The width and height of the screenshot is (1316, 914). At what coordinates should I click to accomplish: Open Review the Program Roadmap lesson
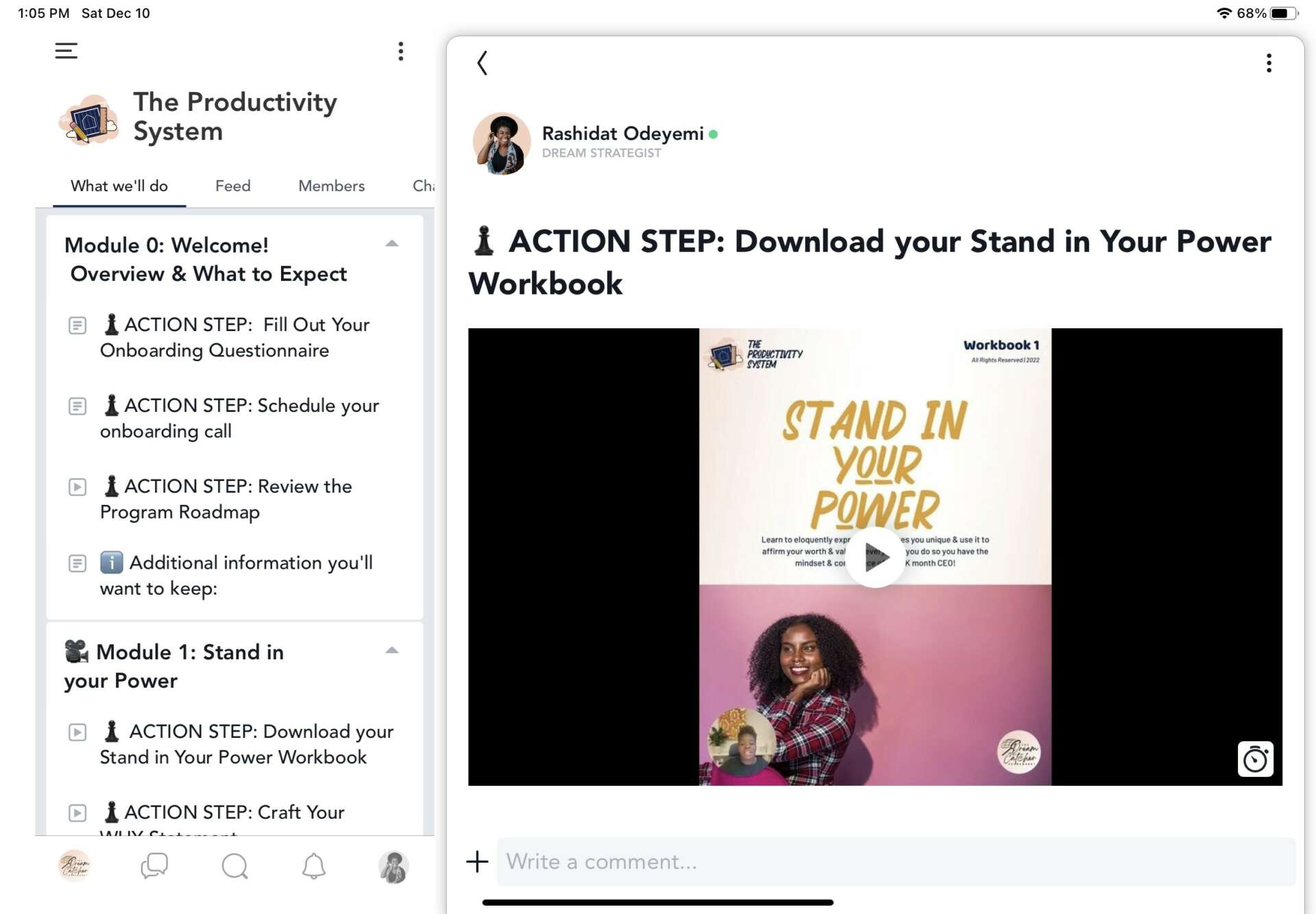[226, 499]
